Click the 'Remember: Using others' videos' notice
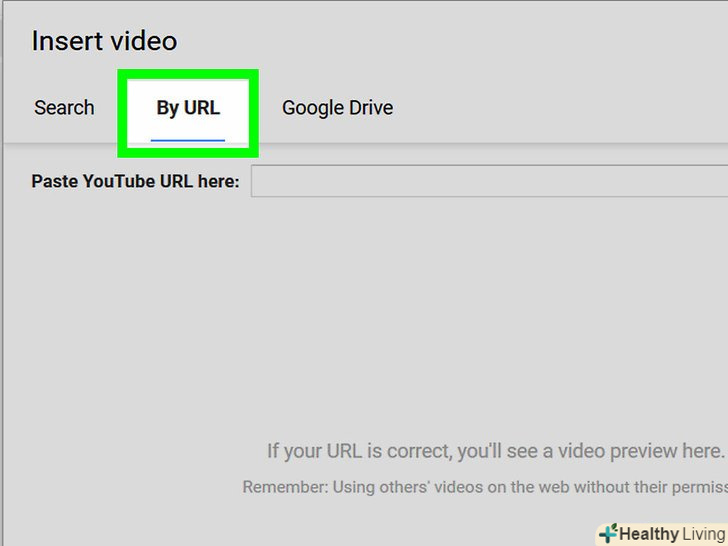728x546 pixels. tap(485, 487)
